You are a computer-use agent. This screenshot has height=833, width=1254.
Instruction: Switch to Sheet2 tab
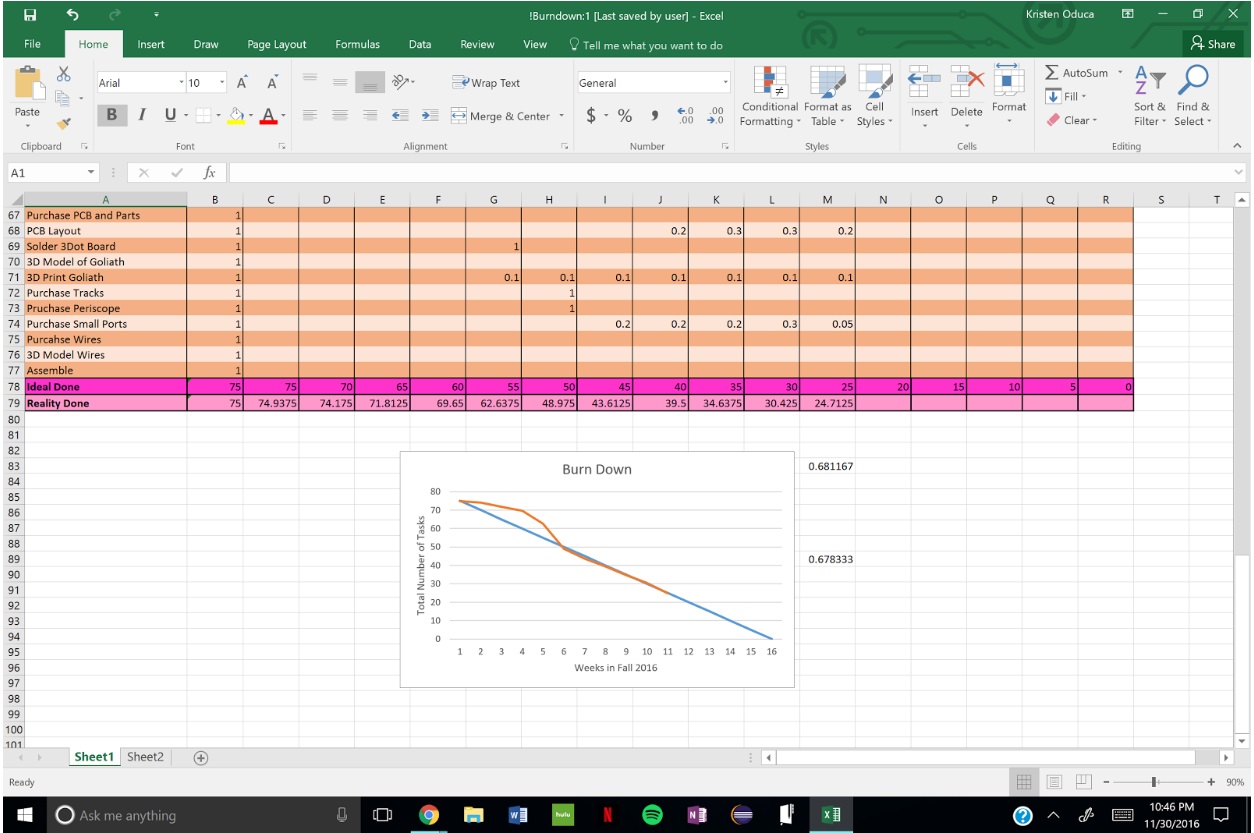tap(145, 757)
